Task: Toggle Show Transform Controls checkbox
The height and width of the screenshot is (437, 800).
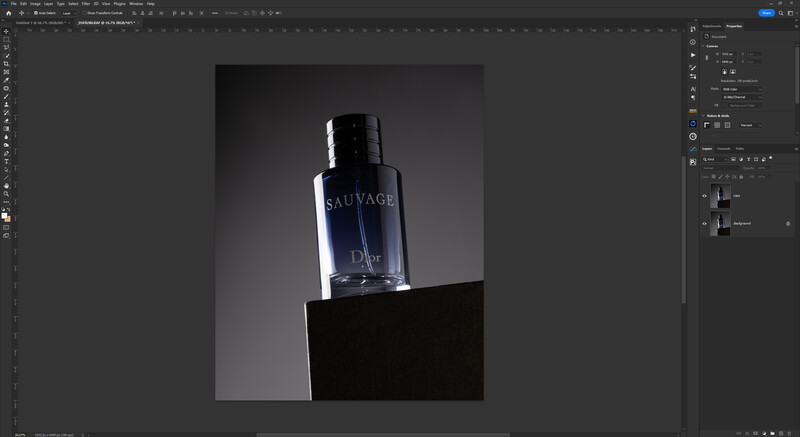Action: 84,13
